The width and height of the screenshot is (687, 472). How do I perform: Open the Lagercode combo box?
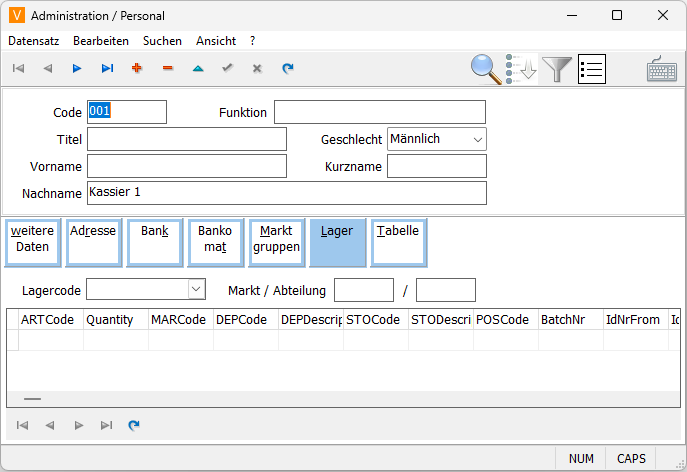[x=195, y=290]
